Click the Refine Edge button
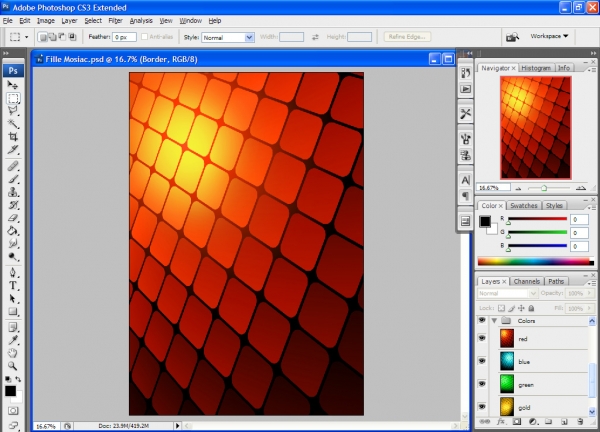 407,37
